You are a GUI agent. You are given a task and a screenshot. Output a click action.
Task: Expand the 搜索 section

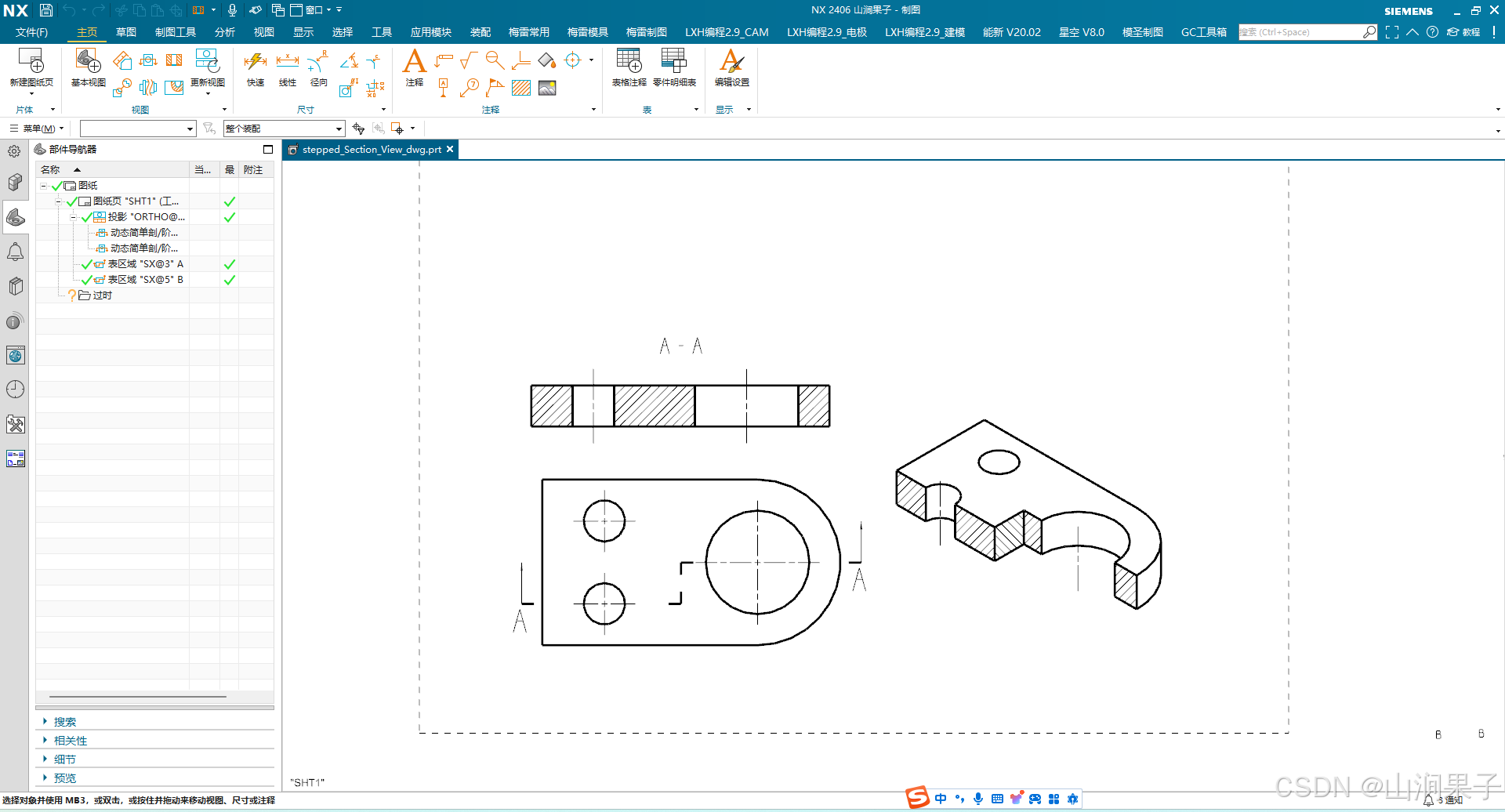[x=45, y=721]
